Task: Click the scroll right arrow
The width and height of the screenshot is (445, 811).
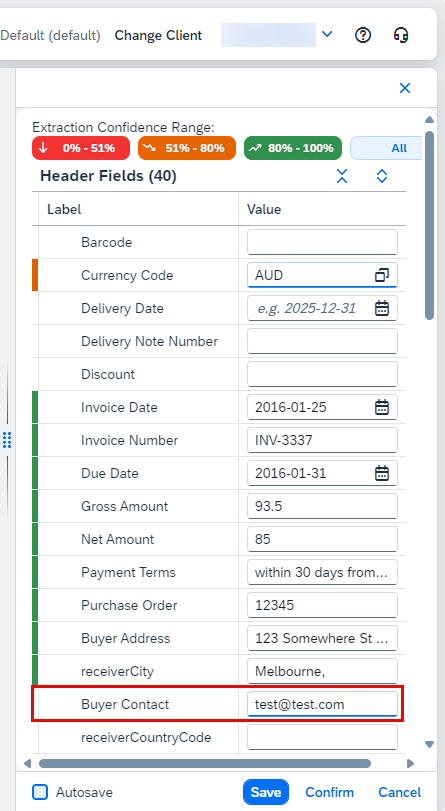Action: [410, 763]
